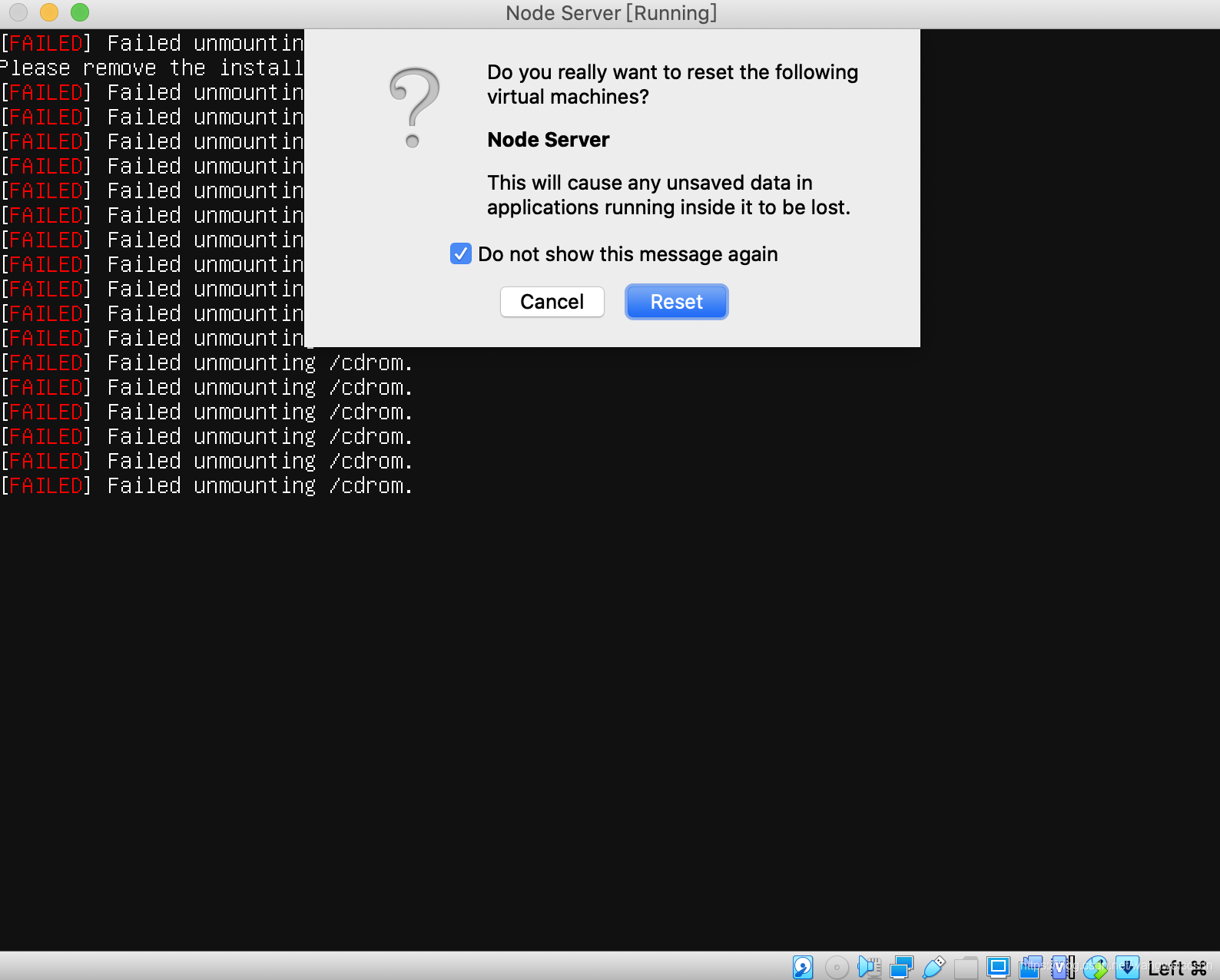
Task: Click the display monitor indicator icon
Action: tap(998, 967)
